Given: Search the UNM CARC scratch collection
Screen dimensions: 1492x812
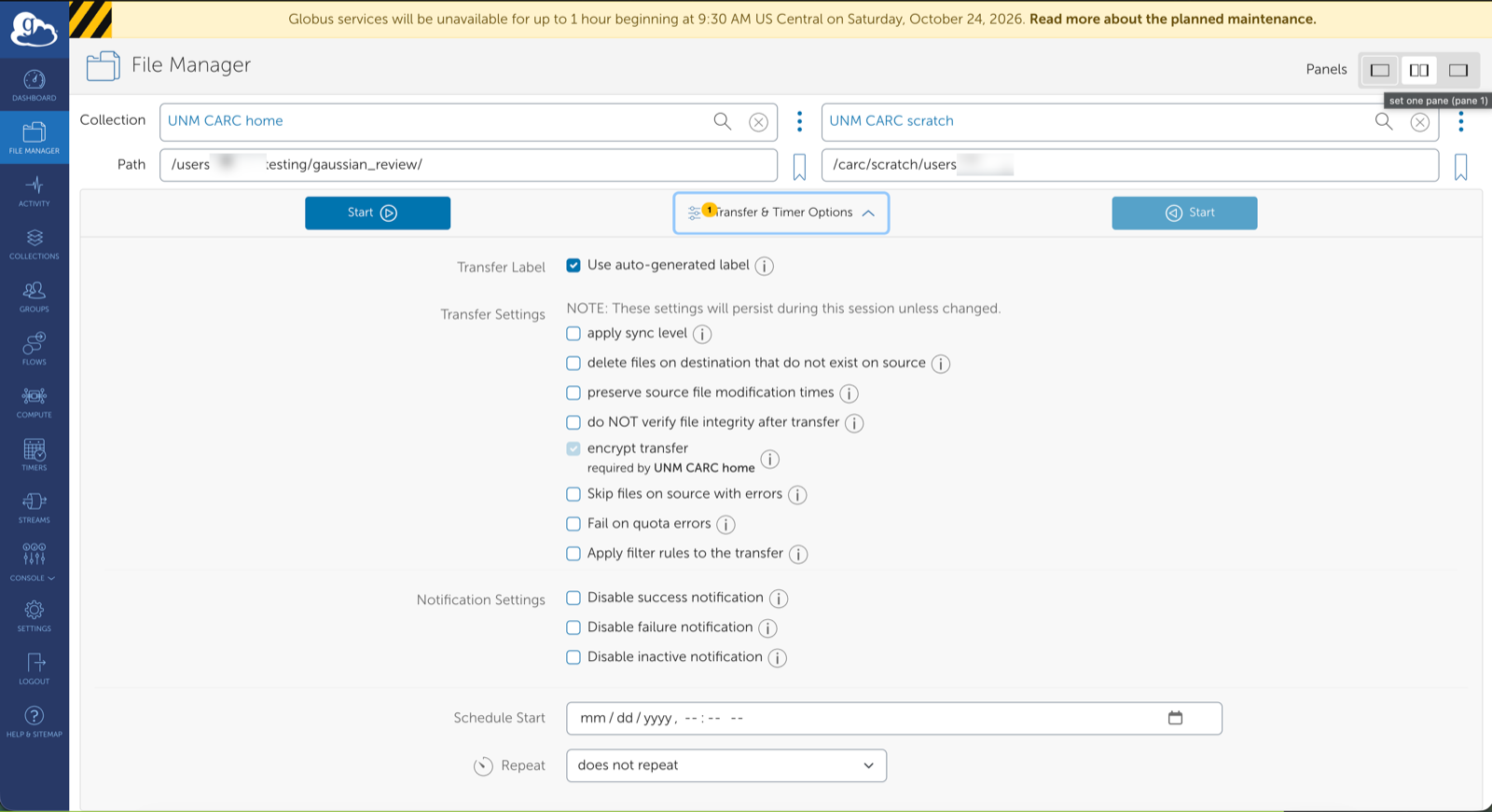Looking at the screenshot, I should point(1384,121).
